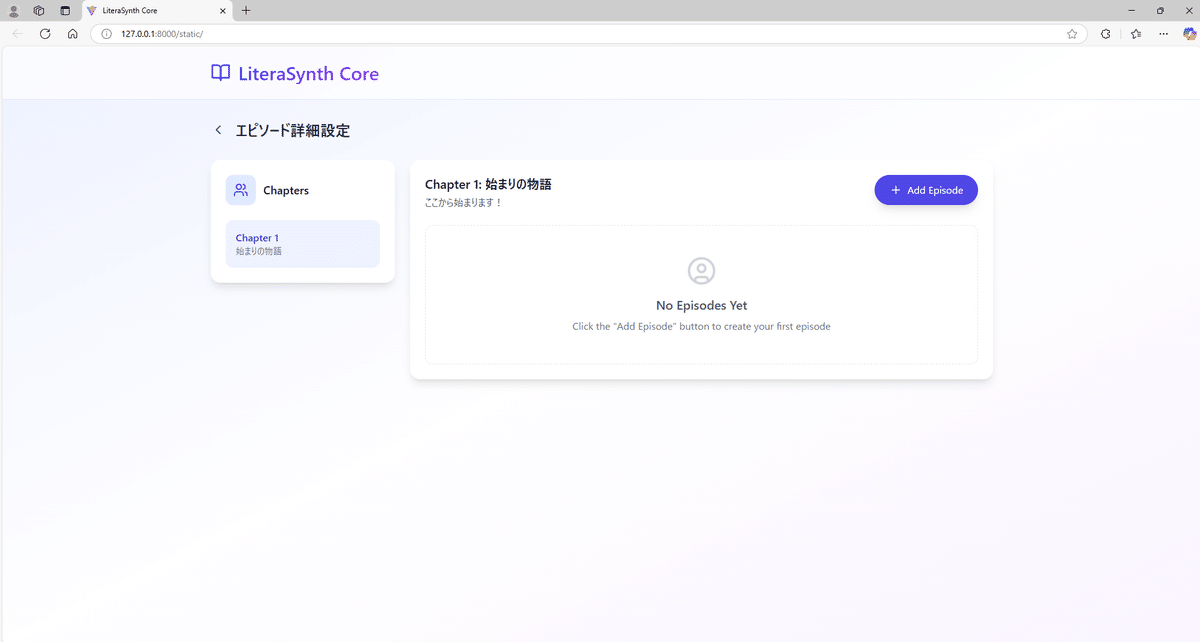1200x642 pixels.
Task: Click the tab search icon at top left
Action: pos(13,10)
